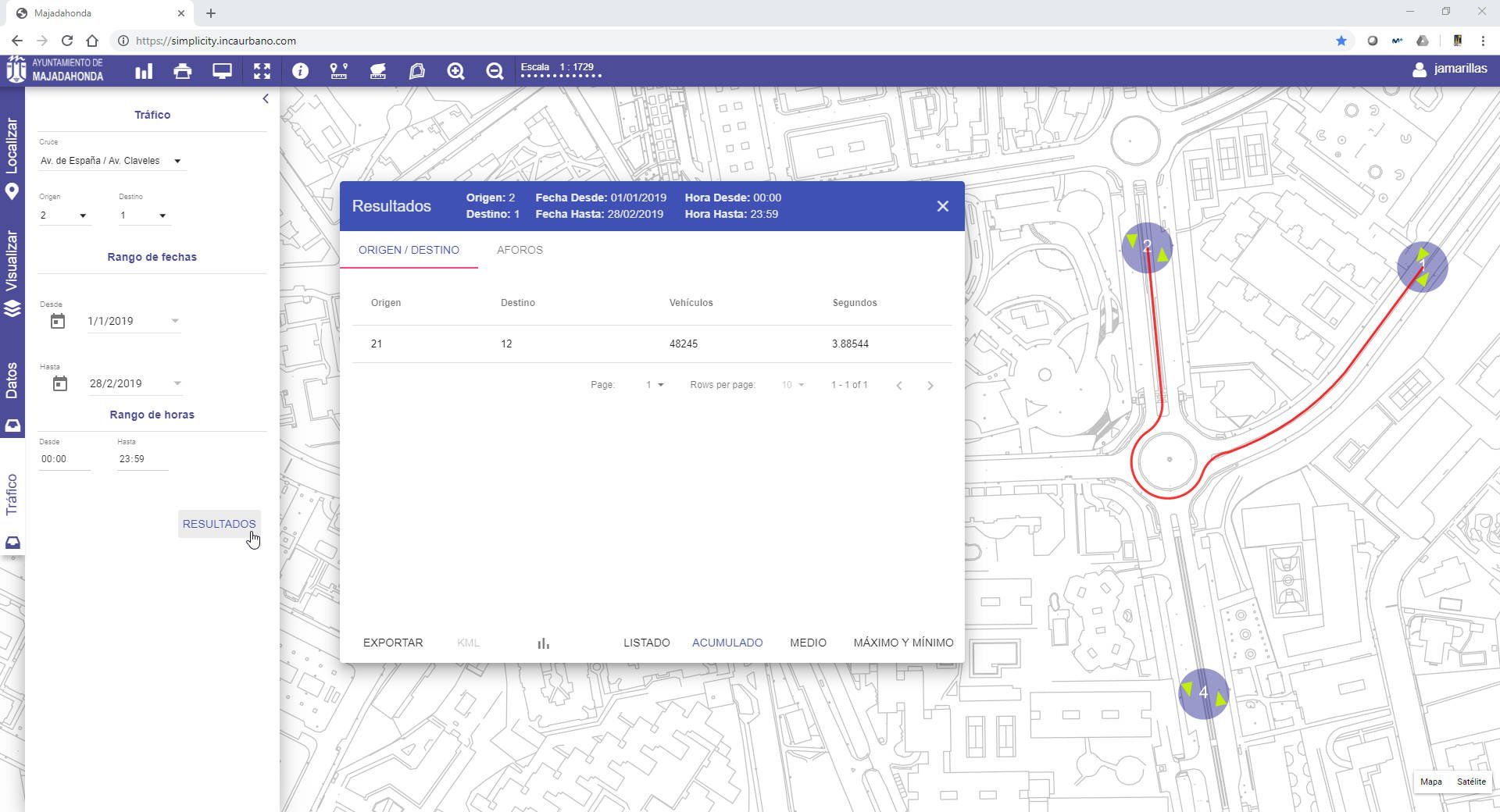Close the Resultados dialog
This screenshot has height=812, width=1500.
click(x=942, y=206)
